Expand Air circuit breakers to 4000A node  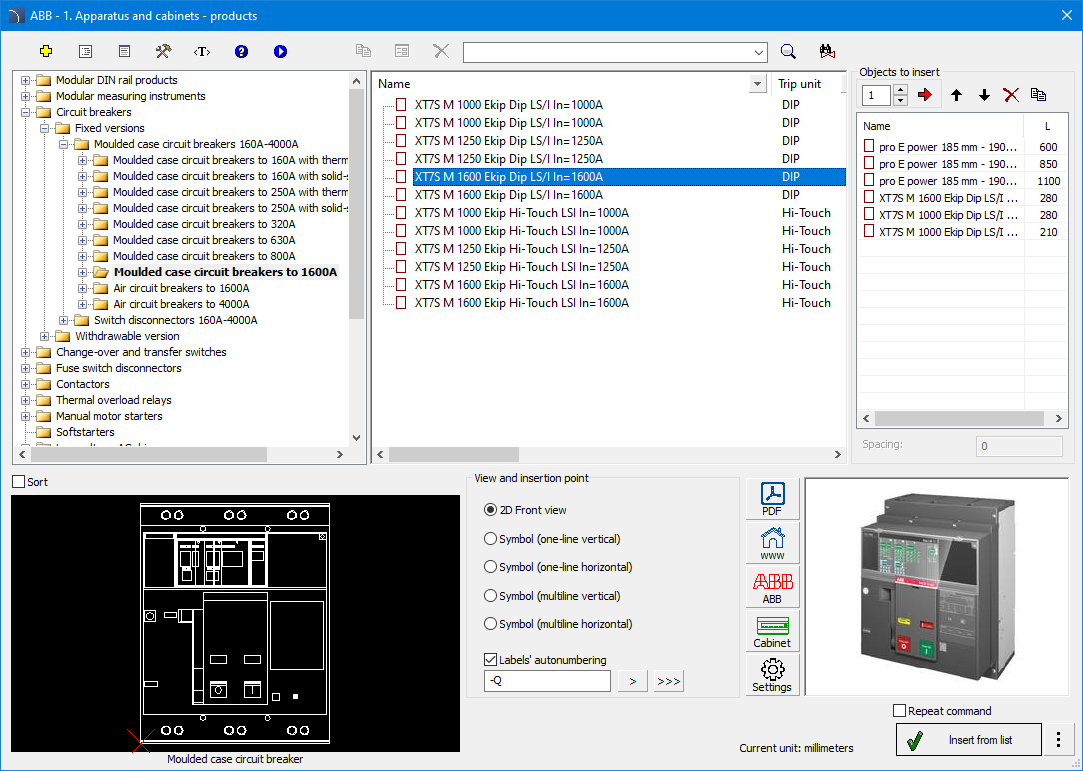tap(82, 304)
